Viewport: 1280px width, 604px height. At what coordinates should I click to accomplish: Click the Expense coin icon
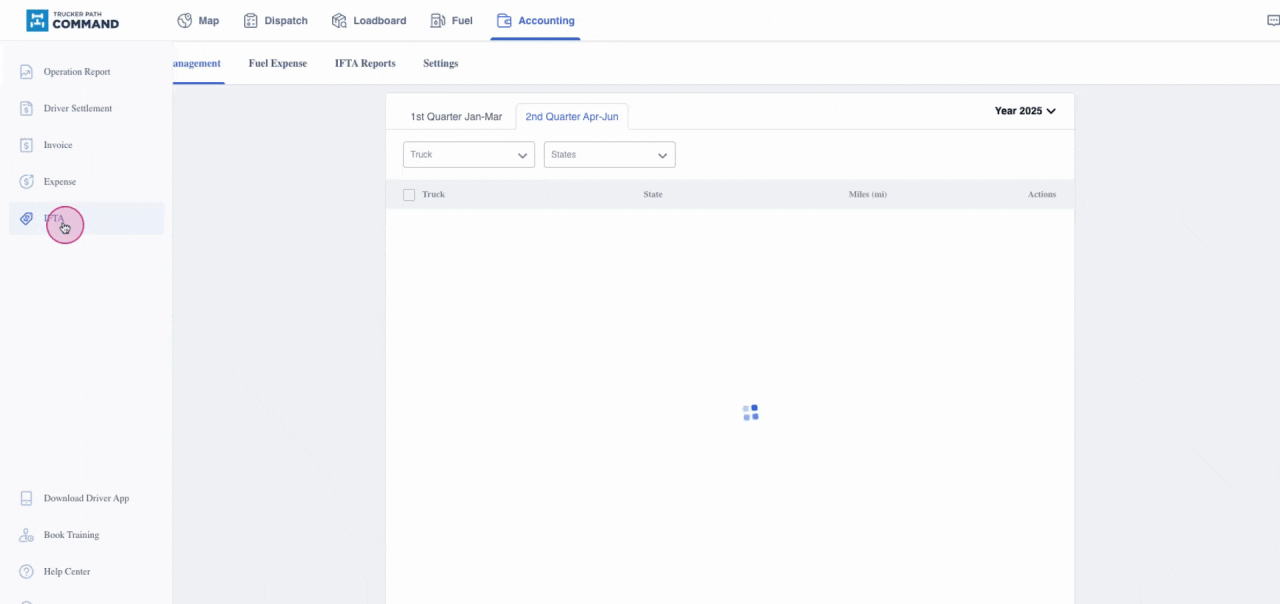(27, 182)
